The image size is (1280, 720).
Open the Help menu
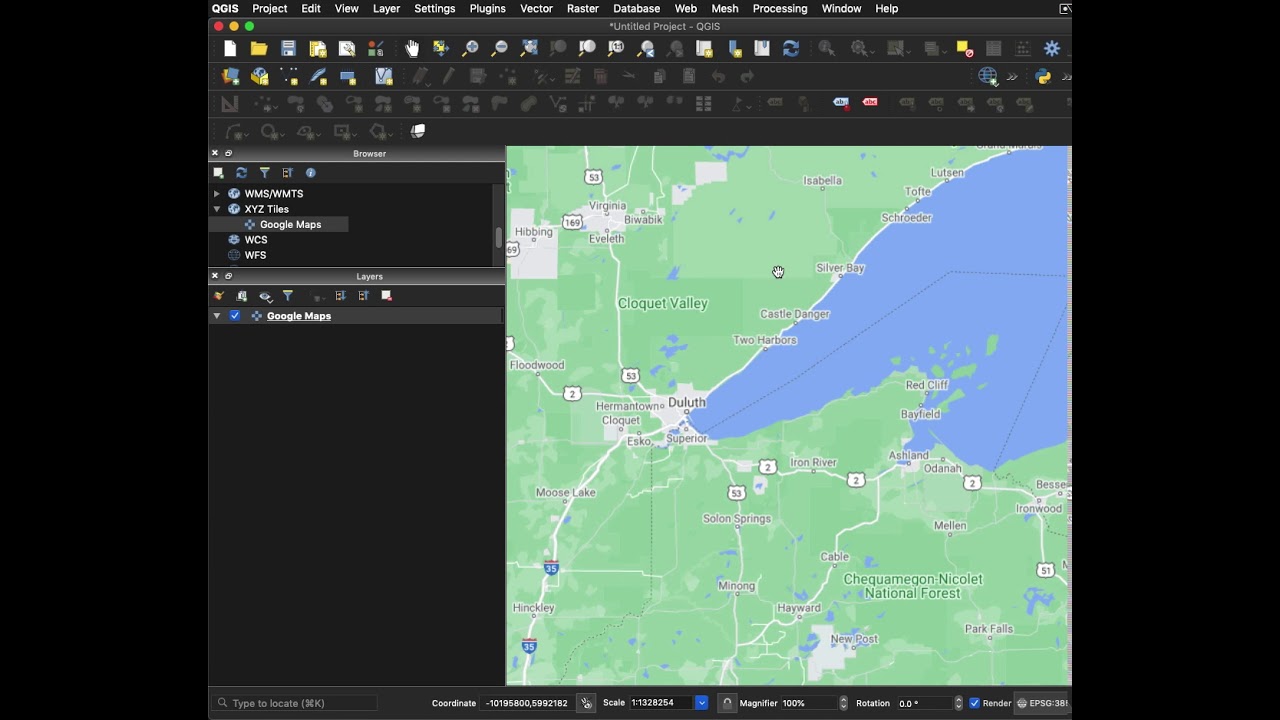[x=886, y=8]
